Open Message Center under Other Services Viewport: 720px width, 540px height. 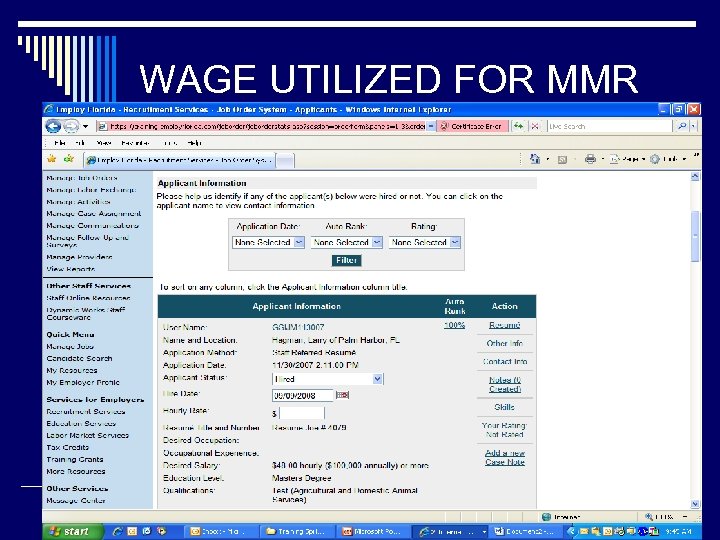point(76,501)
